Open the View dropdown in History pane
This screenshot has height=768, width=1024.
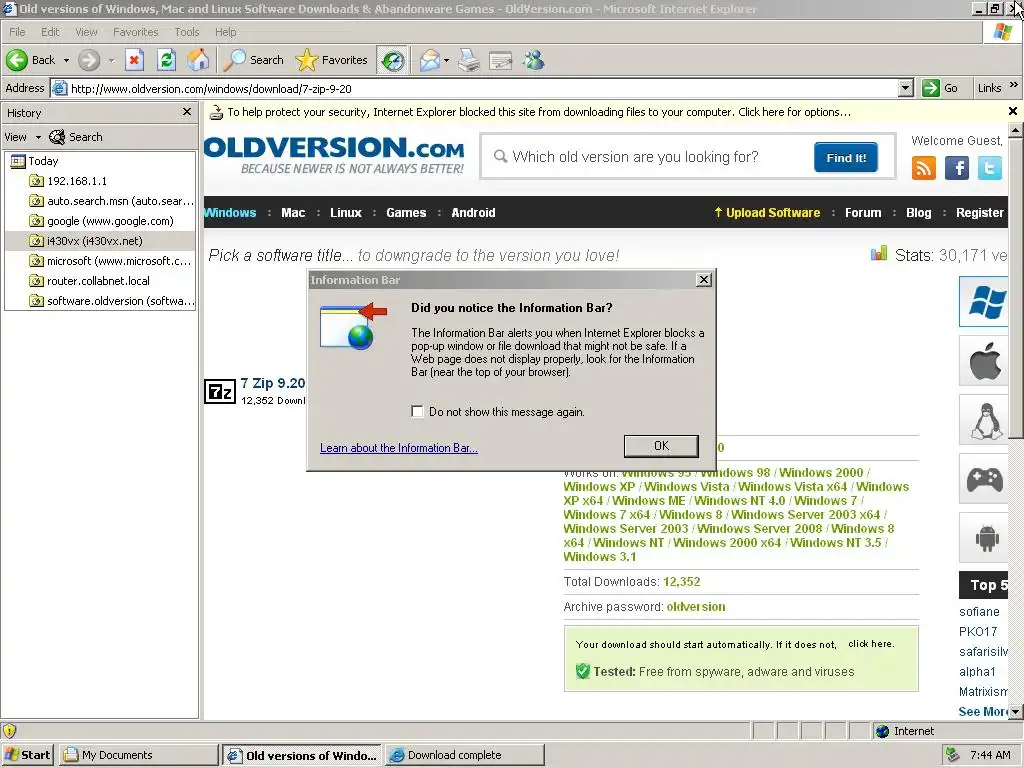pos(22,137)
